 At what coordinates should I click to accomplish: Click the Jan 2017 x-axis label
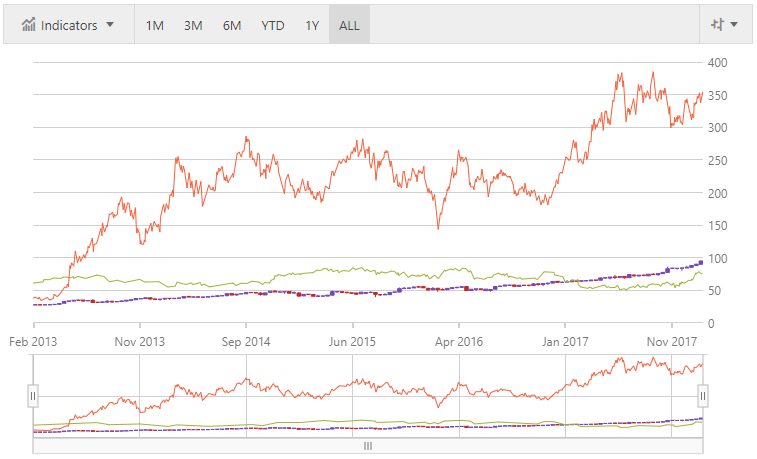pos(564,341)
